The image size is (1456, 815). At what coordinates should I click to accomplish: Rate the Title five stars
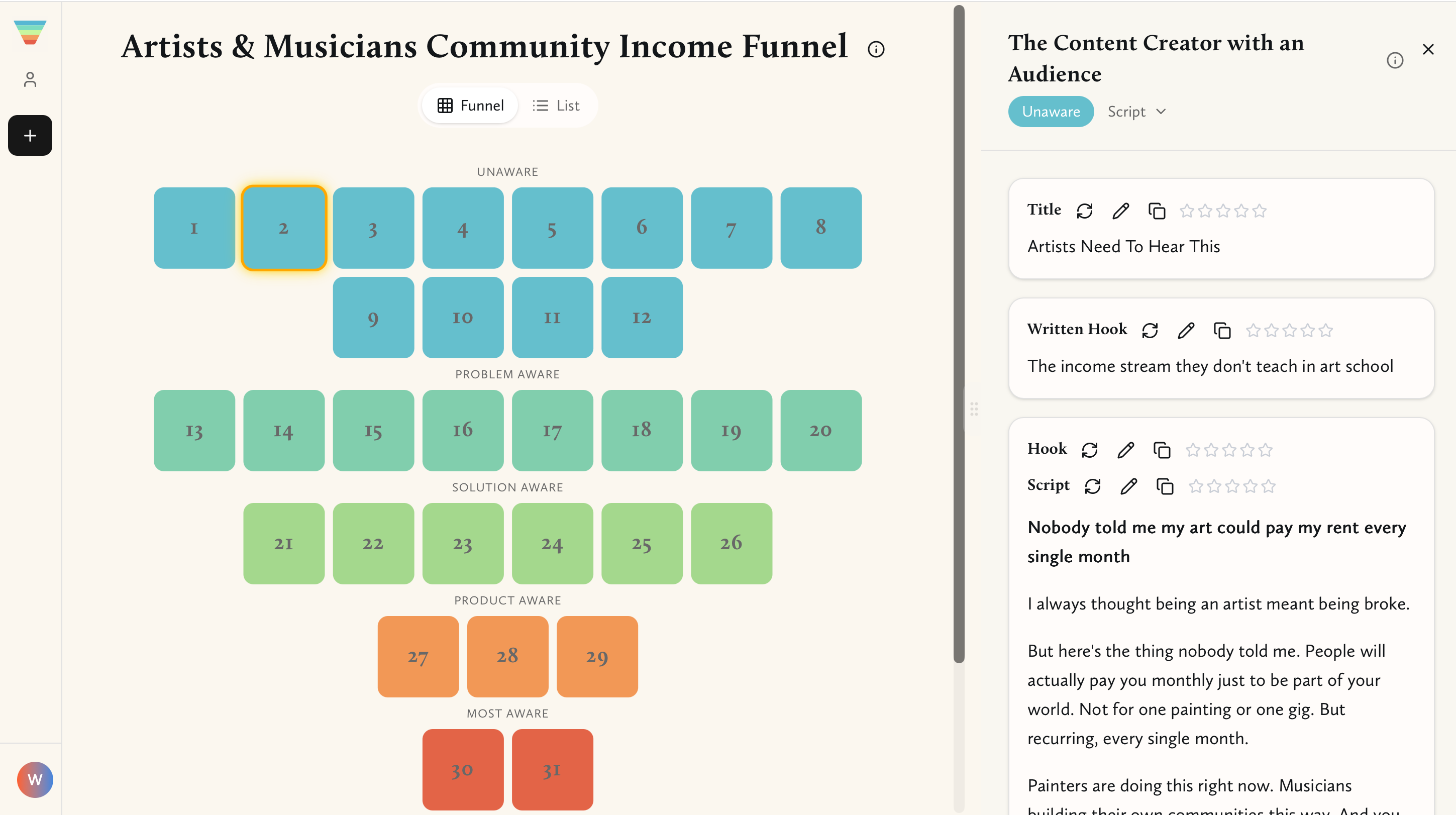1259,211
